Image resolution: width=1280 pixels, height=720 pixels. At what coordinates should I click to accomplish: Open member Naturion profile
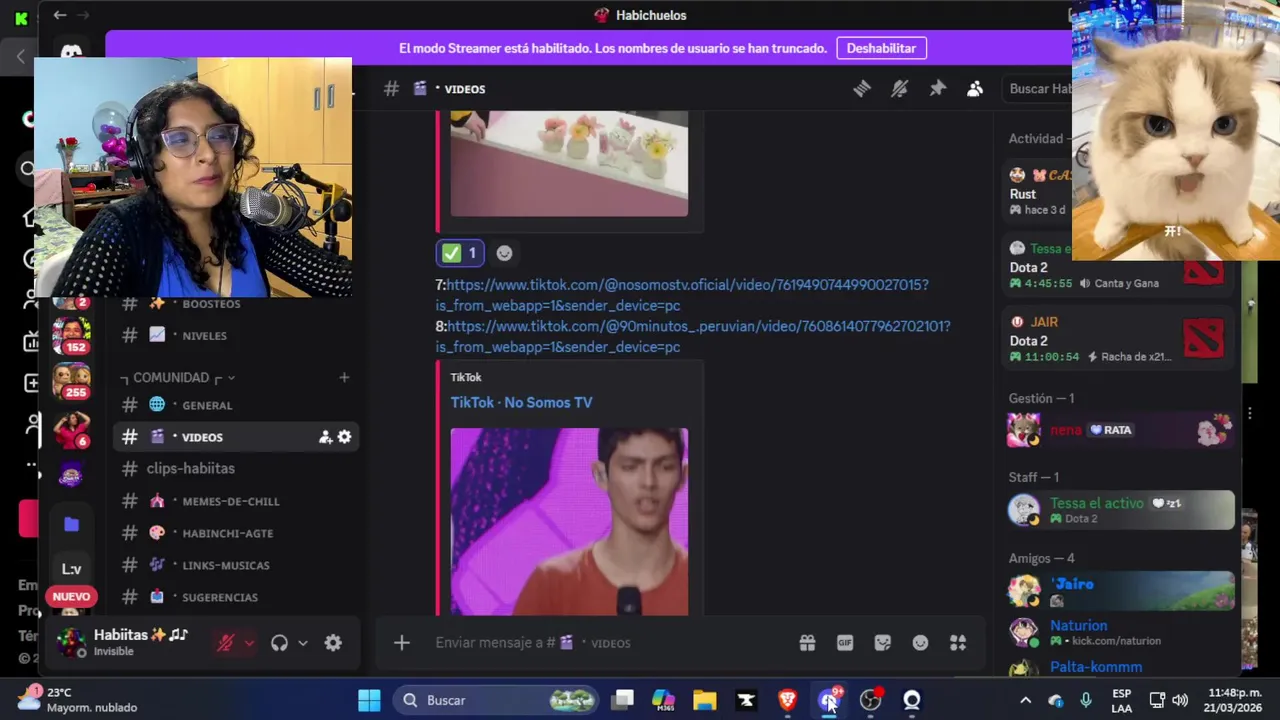click(x=1120, y=632)
